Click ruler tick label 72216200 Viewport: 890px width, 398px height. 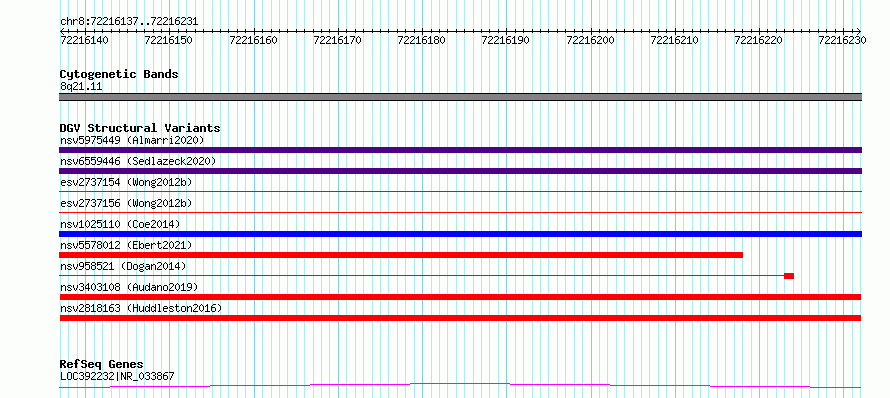tap(591, 40)
